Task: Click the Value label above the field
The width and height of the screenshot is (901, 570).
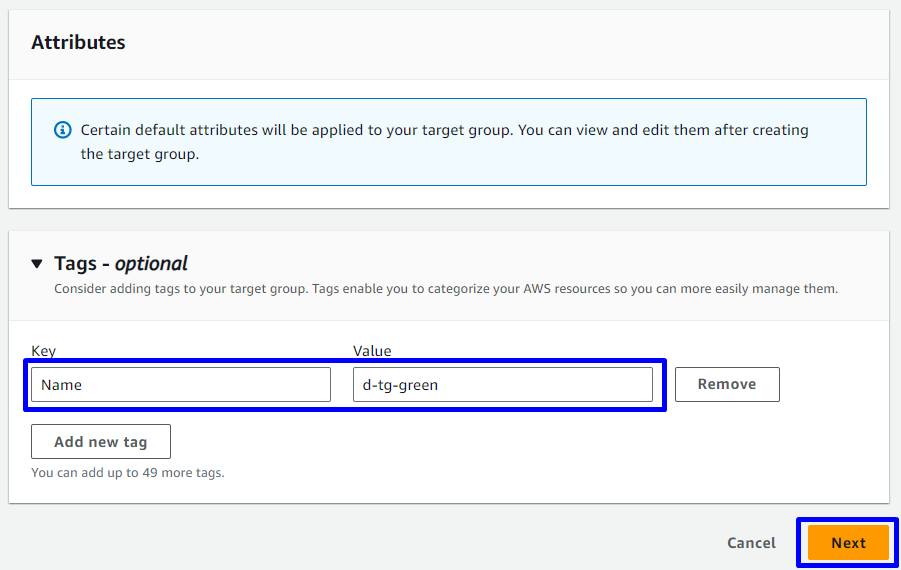Action: pos(372,351)
